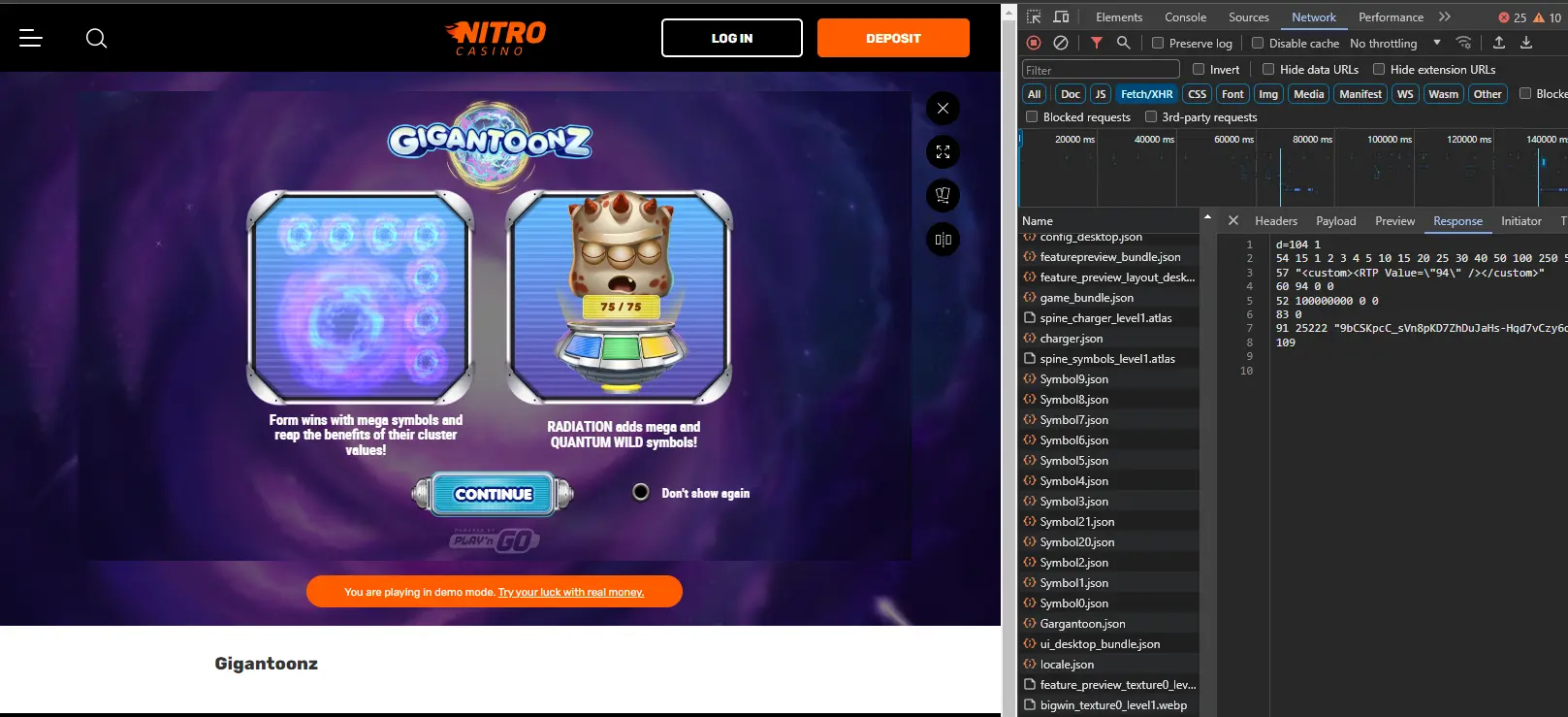Image resolution: width=1568 pixels, height=717 pixels.
Task: Filter requests by Img
Action: (x=1268, y=94)
